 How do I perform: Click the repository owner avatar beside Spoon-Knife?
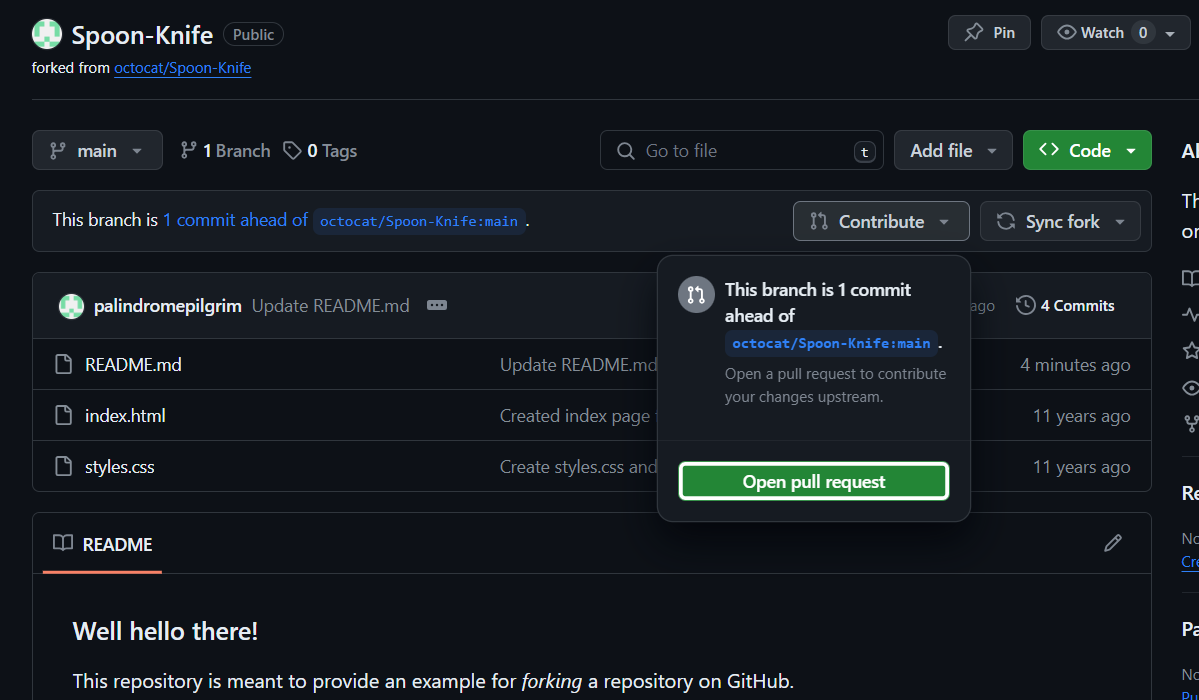(47, 35)
